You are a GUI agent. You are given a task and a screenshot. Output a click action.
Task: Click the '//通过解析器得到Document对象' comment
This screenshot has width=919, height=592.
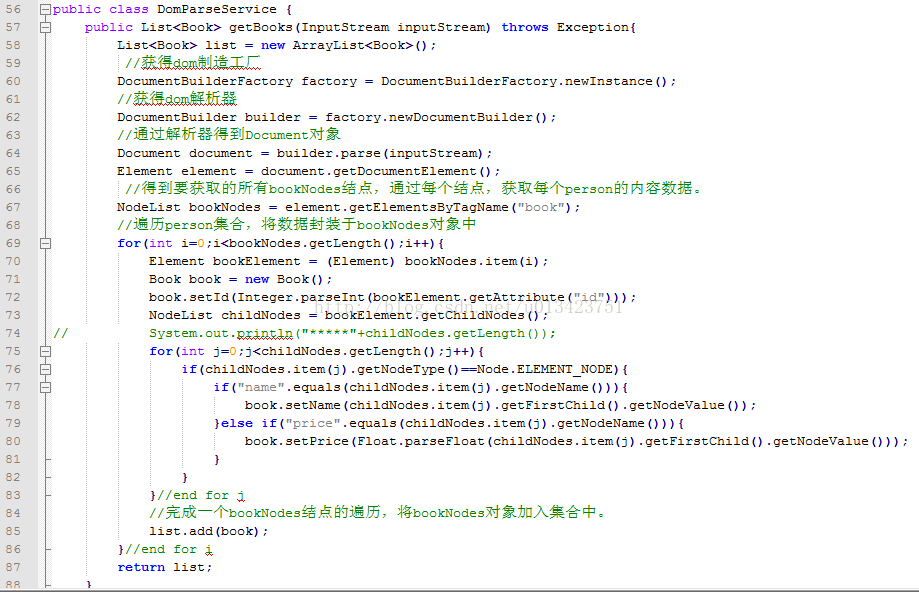(x=229, y=134)
